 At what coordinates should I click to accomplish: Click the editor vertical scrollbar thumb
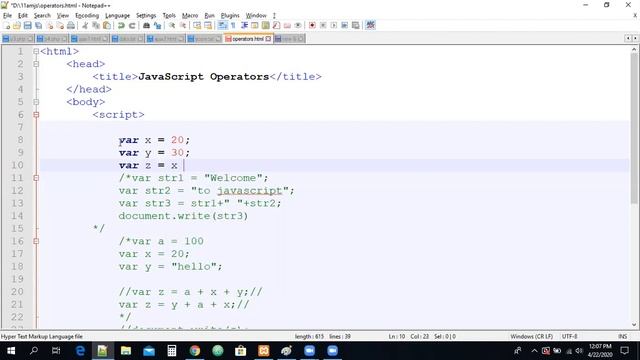point(634,129)
